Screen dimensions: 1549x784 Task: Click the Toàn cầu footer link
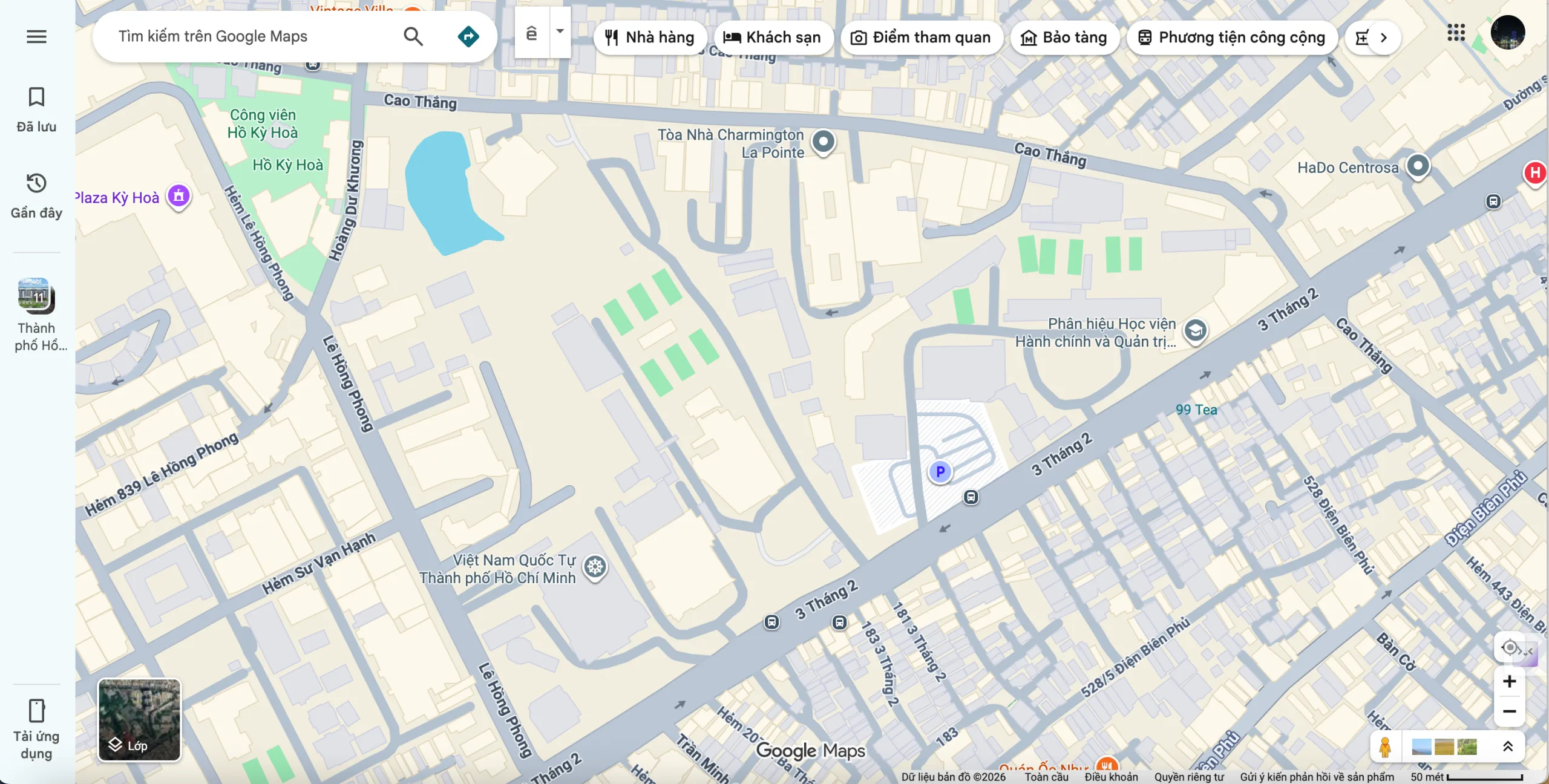1046,777
